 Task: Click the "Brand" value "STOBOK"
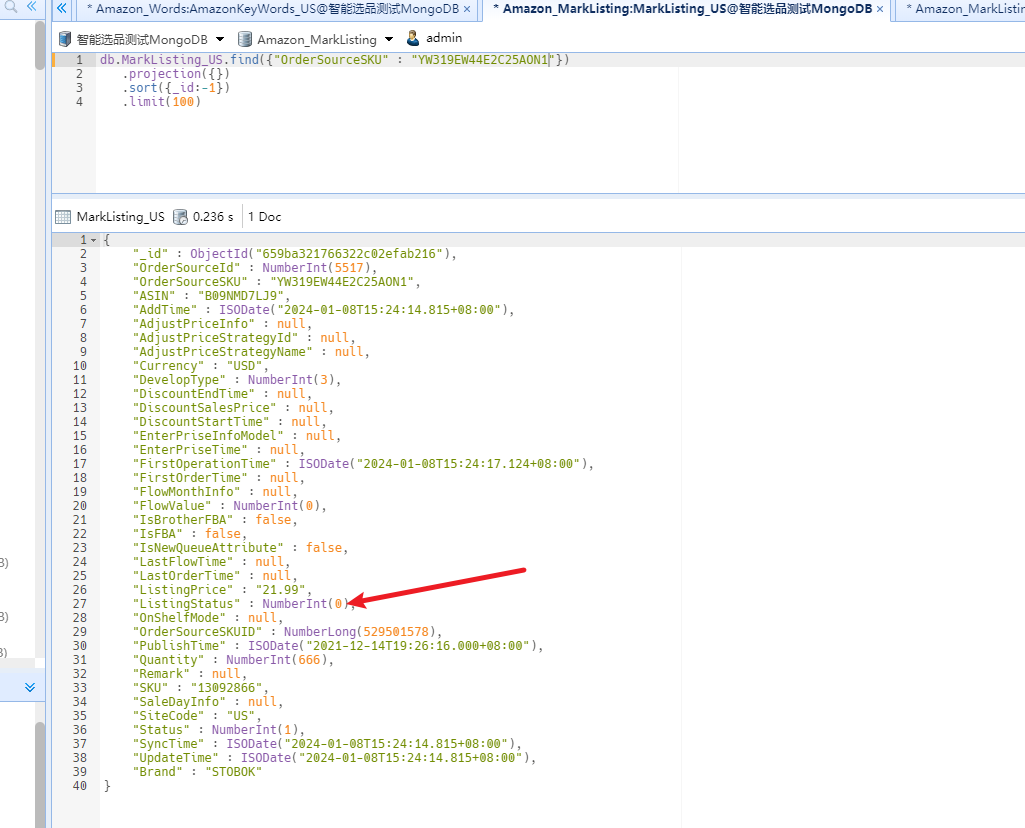tap(233, 772)
